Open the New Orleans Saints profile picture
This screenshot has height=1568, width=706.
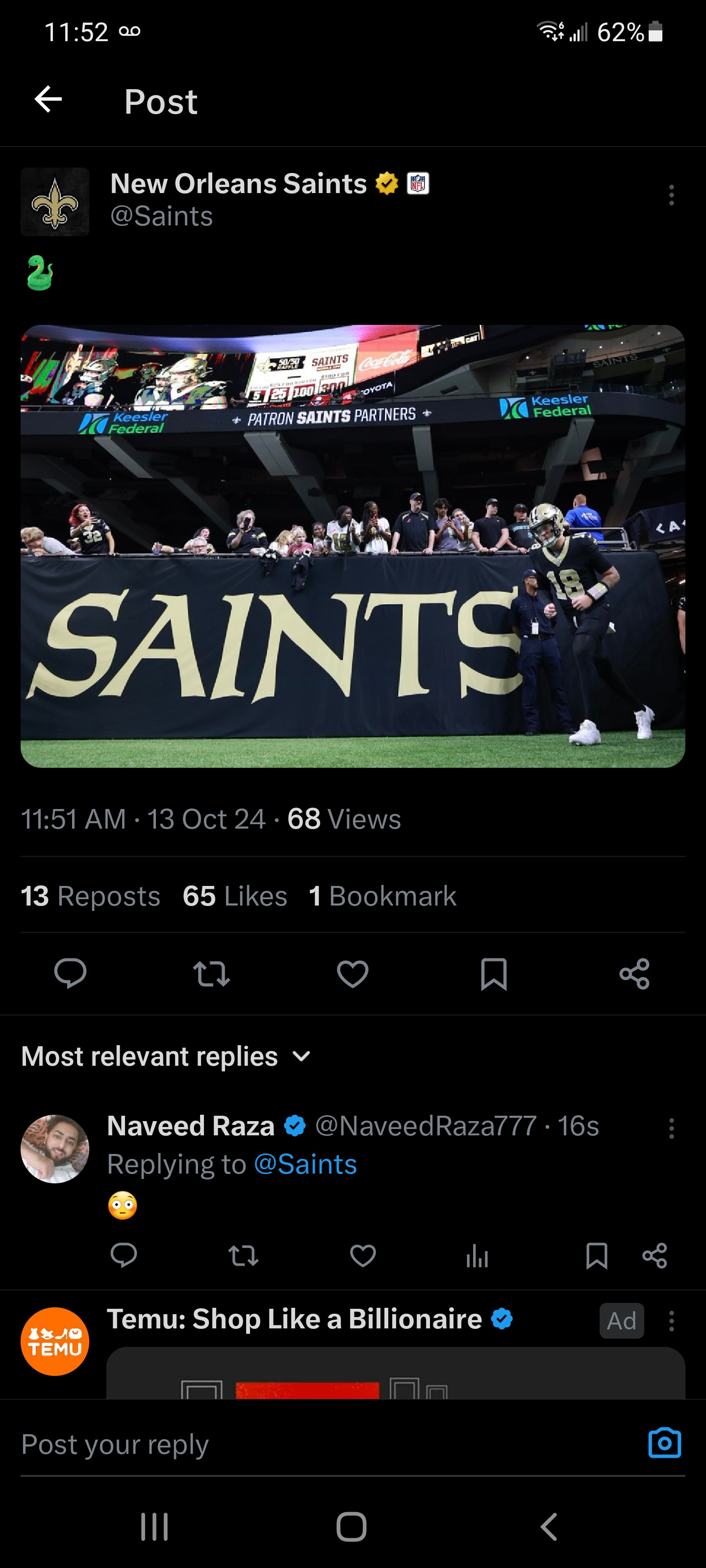coord(55,201)
